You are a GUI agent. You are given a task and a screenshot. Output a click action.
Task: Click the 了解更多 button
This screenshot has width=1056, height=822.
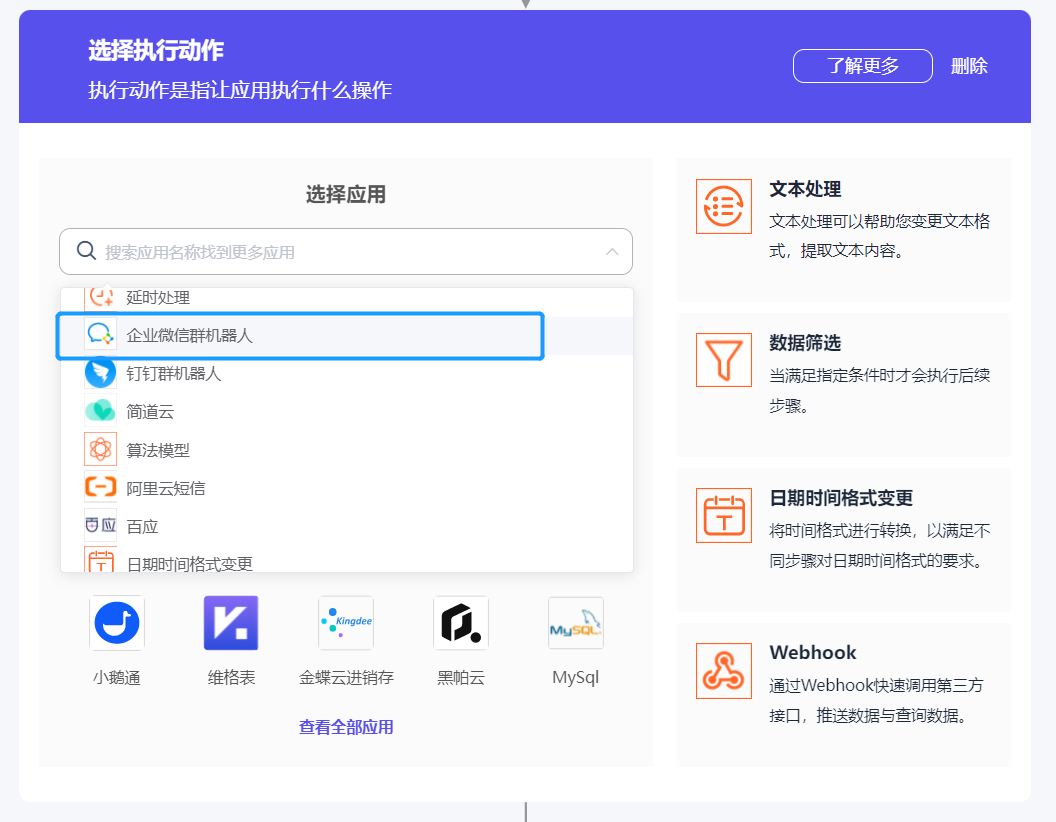[x=863, y=66]
